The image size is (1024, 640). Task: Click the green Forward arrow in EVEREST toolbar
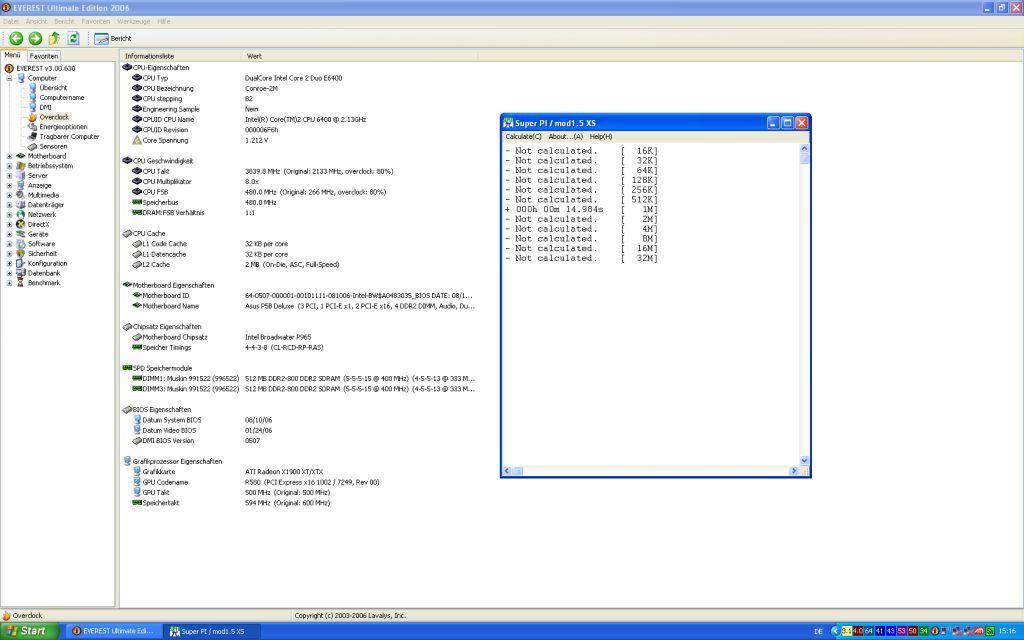[35, 39]
